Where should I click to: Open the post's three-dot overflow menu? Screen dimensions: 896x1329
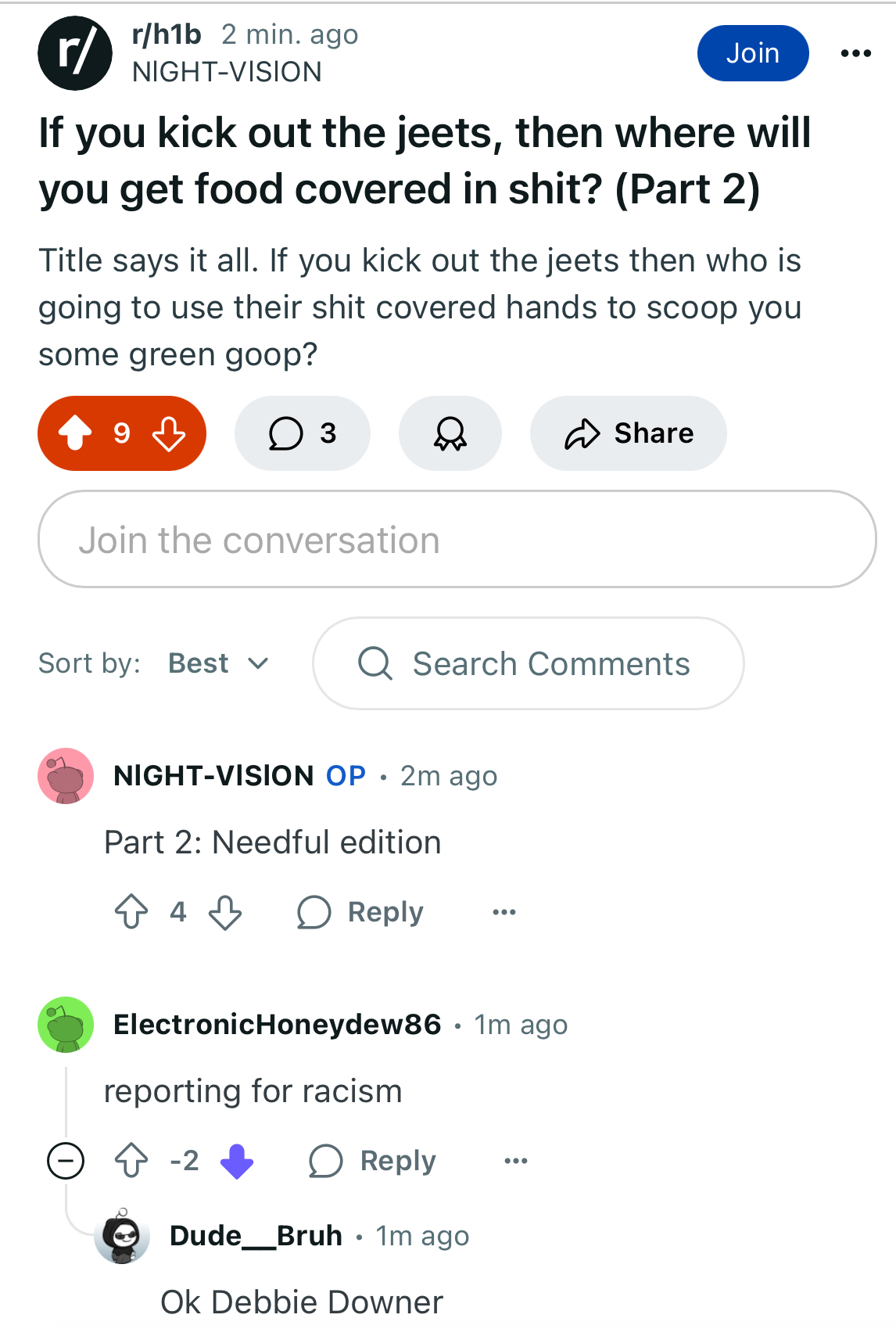(855, 53)
